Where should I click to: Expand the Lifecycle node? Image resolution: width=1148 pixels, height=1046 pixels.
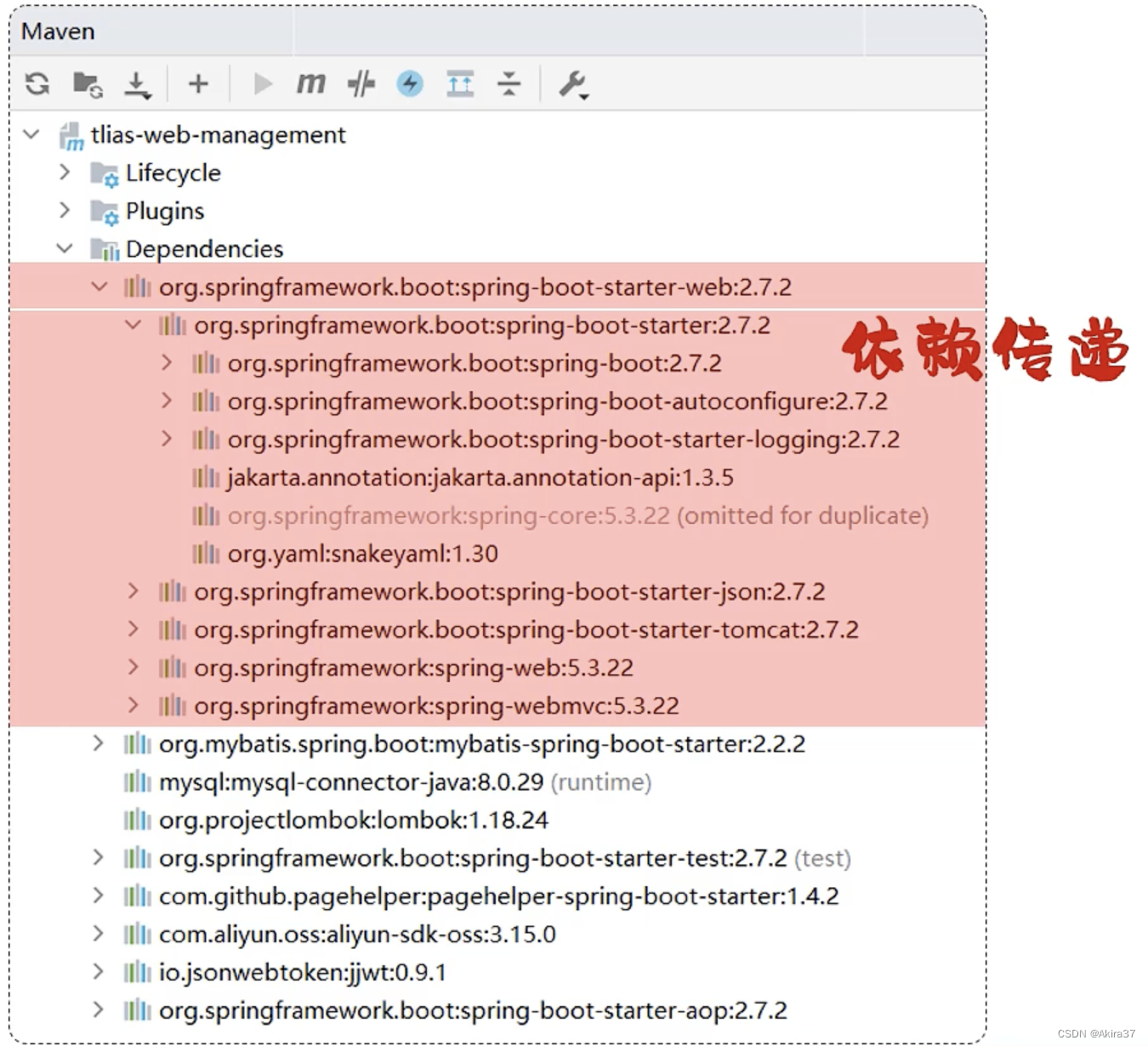pyautogui.click(x=65, y=172)
